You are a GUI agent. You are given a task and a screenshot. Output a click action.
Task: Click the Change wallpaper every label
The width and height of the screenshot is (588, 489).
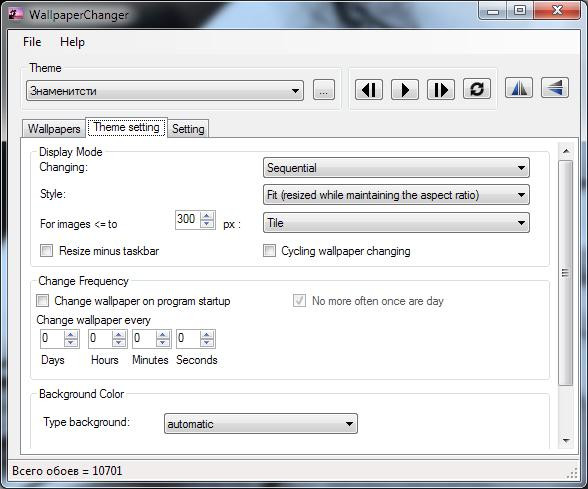coord(93,320)
